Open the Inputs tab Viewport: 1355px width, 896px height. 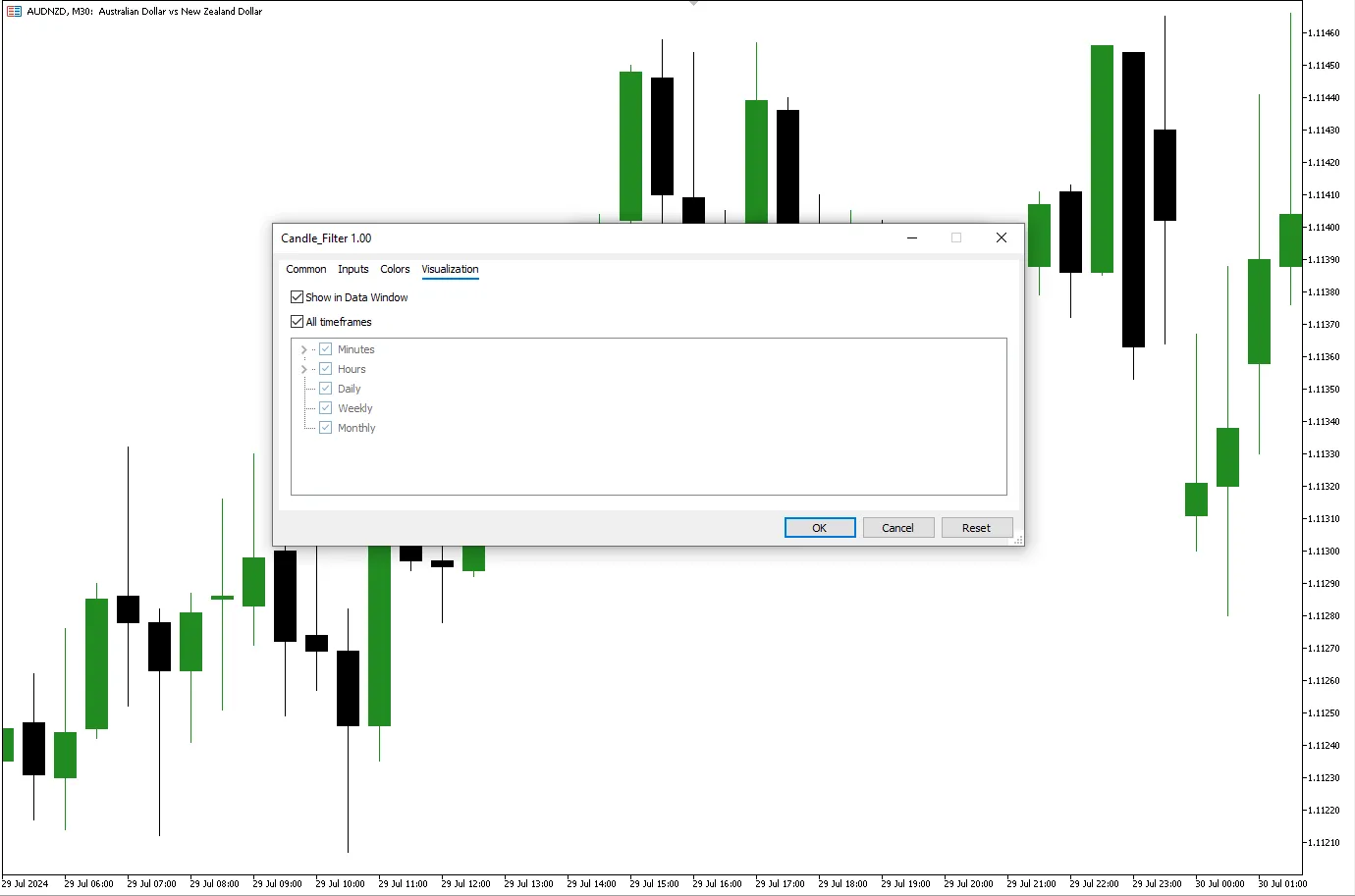[x=353, y=269]
